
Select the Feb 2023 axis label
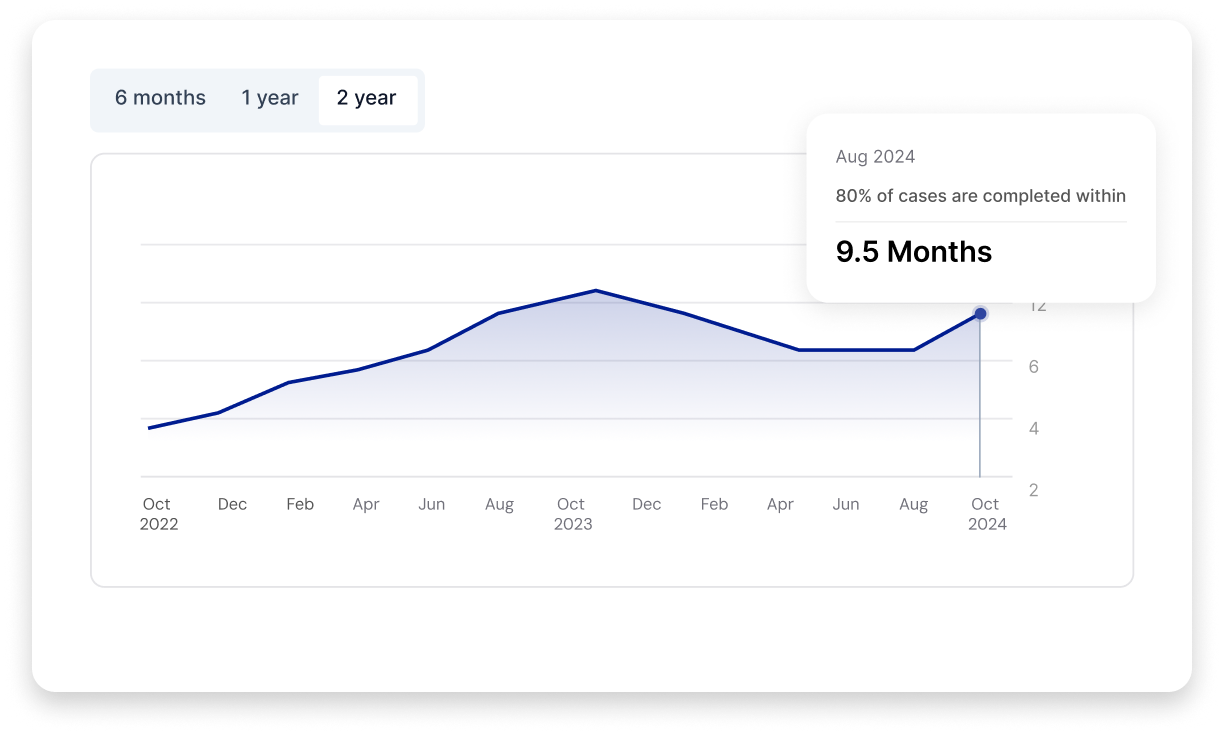[x=300, y=504]
